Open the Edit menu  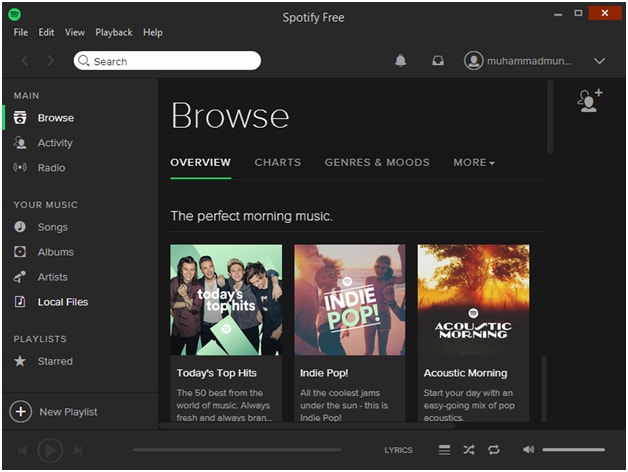pos(46,32)
